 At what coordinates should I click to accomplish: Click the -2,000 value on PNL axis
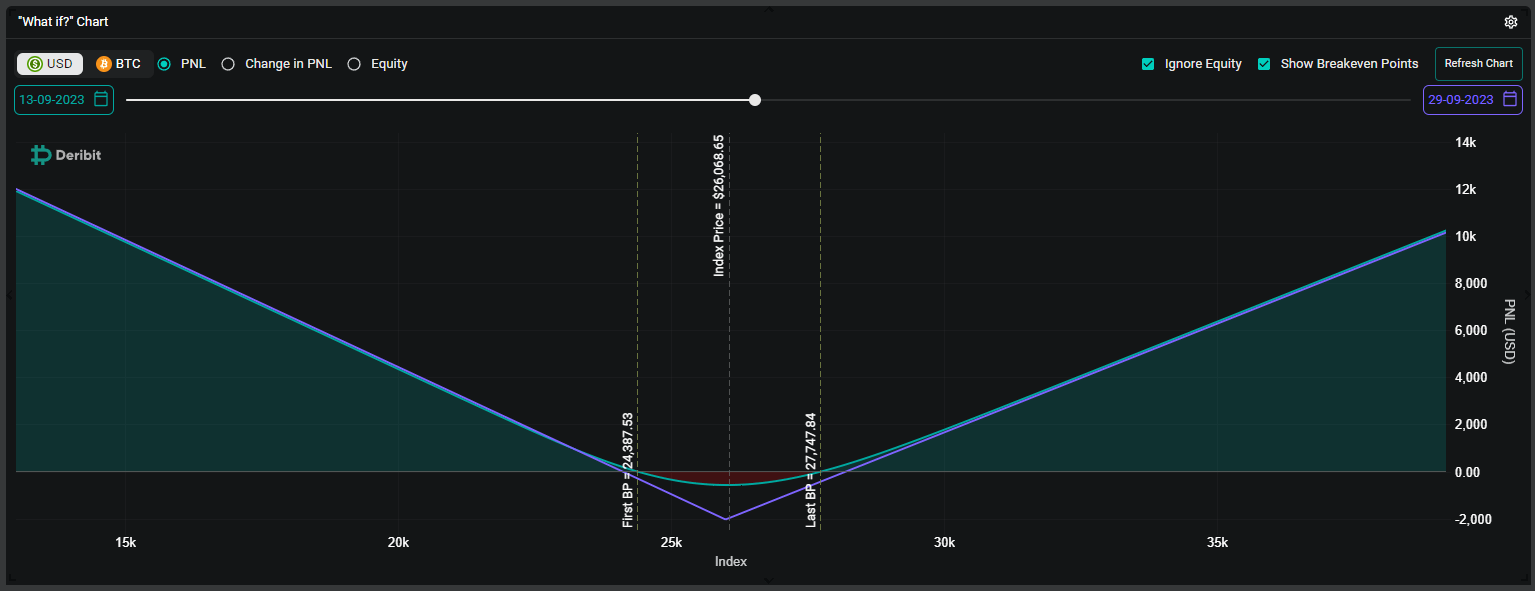coord(1472,519)
